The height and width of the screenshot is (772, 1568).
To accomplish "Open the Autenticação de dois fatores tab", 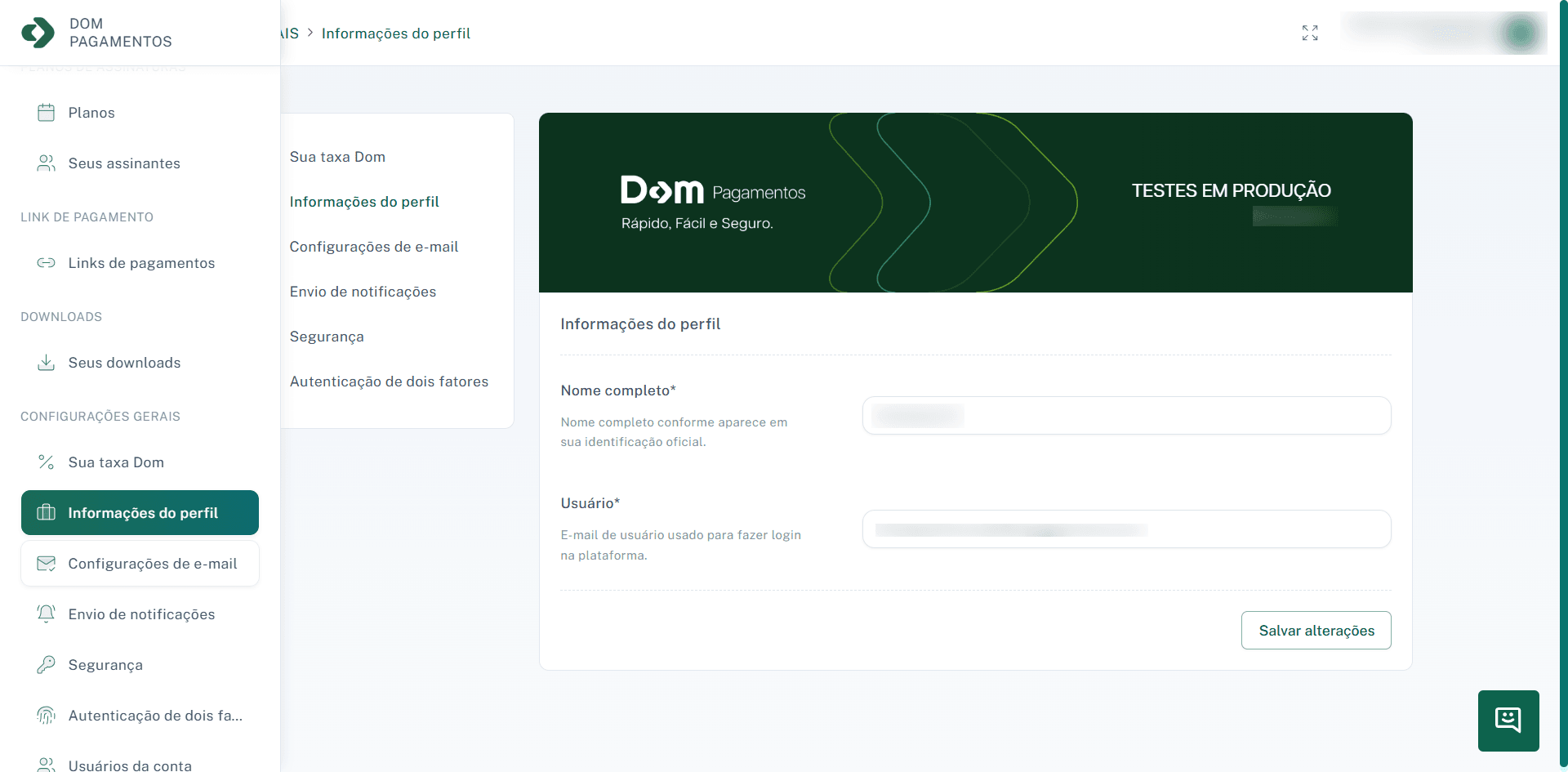I will (x=389, y=381).
